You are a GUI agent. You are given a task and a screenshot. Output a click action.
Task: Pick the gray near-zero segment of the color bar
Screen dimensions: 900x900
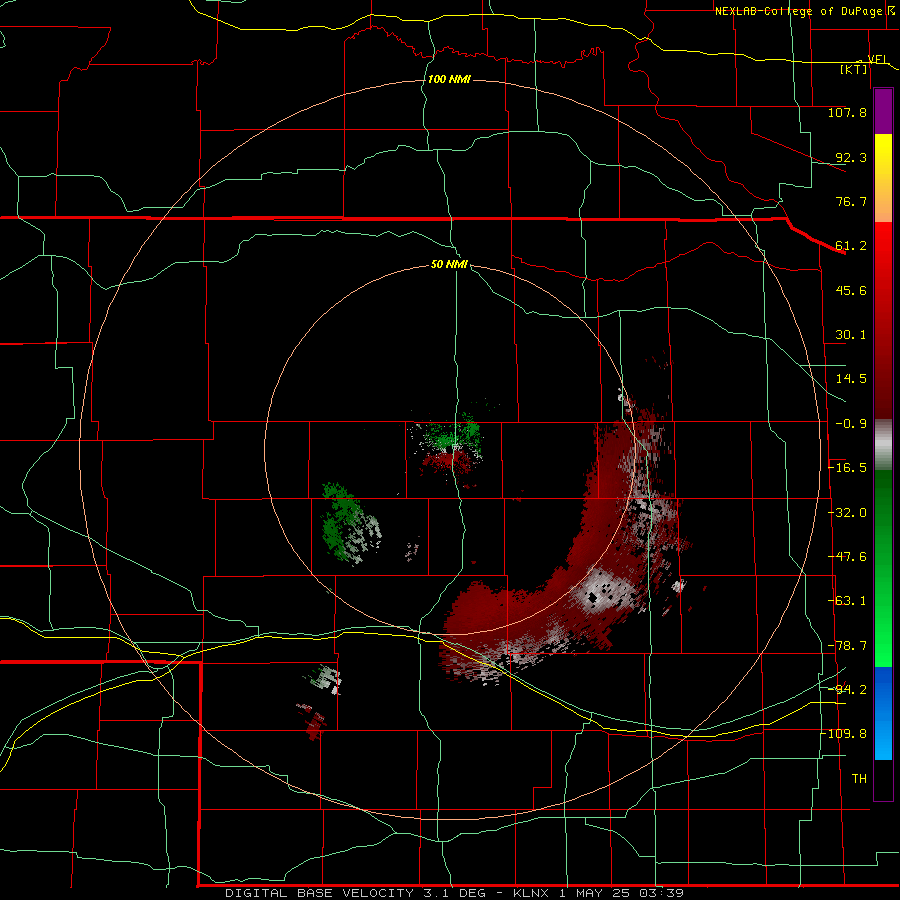pos(883,445)
